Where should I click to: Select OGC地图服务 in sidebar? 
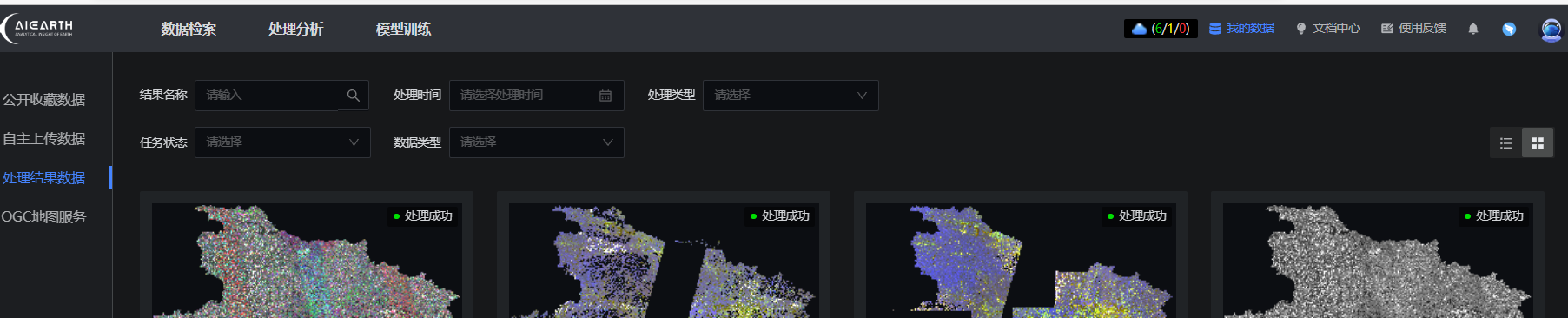pos(43,217)
